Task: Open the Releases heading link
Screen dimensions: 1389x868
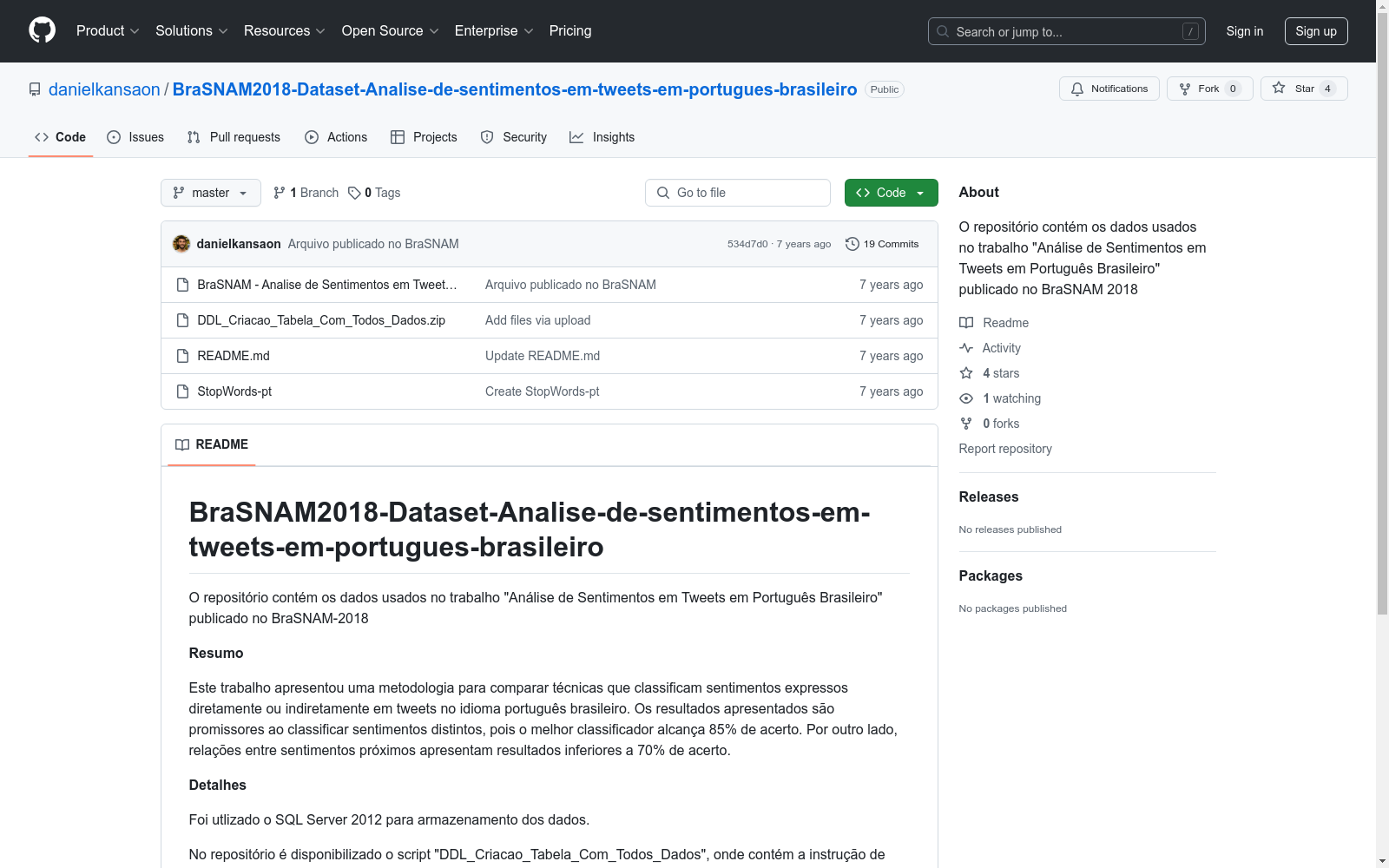Action: pyautogui.click(x=989, y=497)
